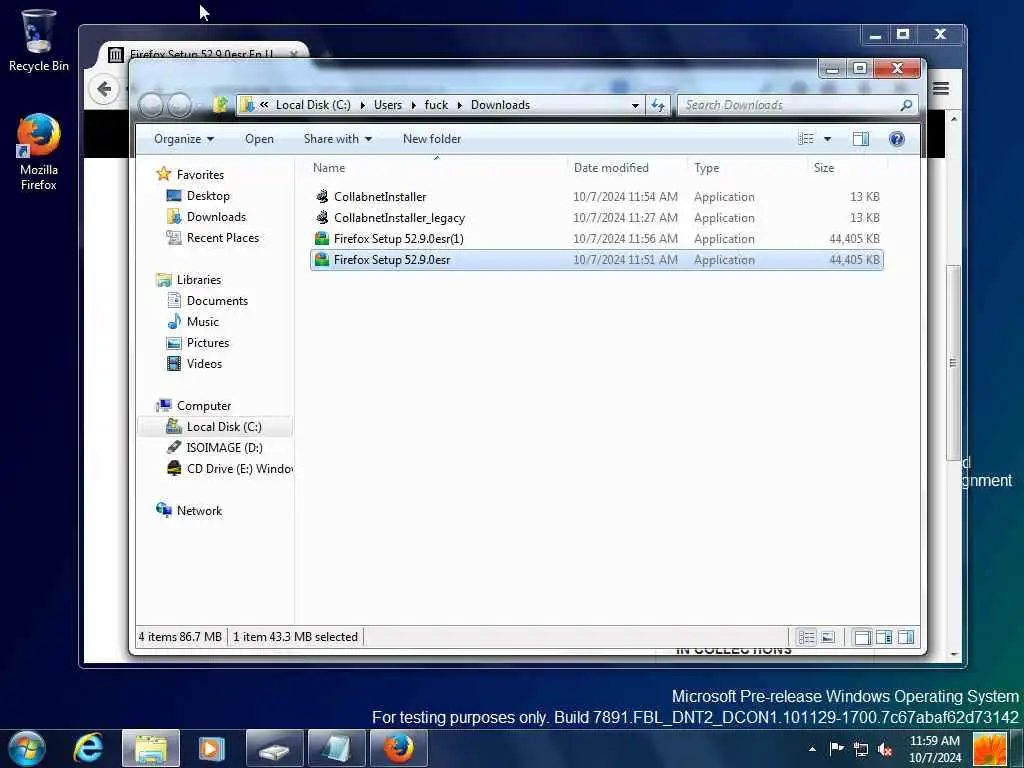Click the search magnifier icon in Explorer

(906, 105)
